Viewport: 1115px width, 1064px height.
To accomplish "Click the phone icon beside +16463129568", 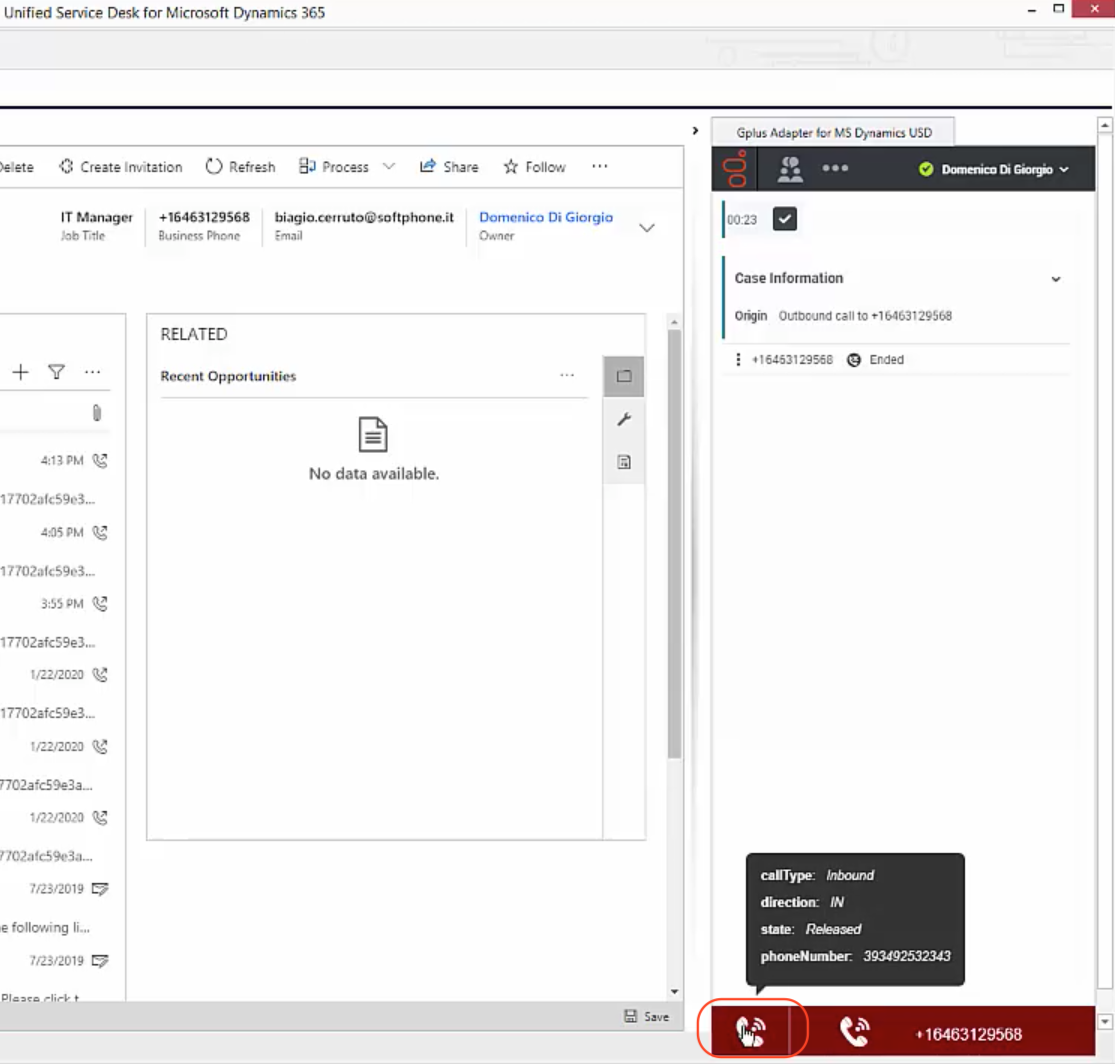I will pos(854,1031).
